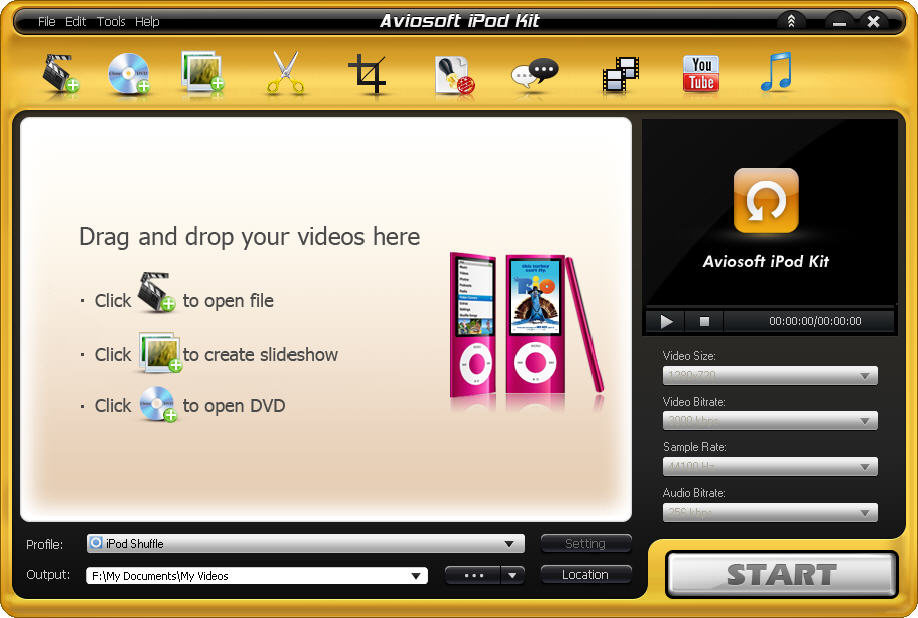Viewport: 918px width, 618px height.
Task: Click the pink iPod nano image
Action: point(526,325)
